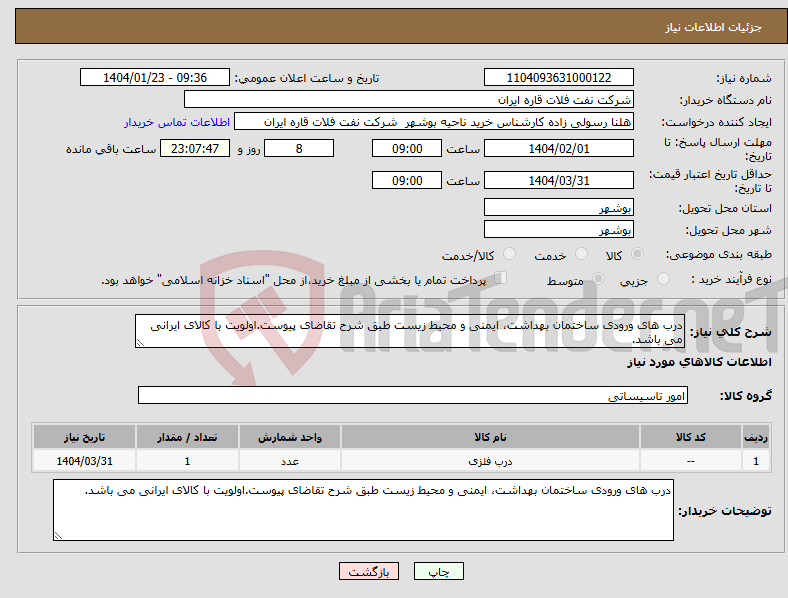This screenshot has width=788, height=598.
Task: Choose the جزیی purchase type option
Action: pyautogui.click(x=663, y=278)
